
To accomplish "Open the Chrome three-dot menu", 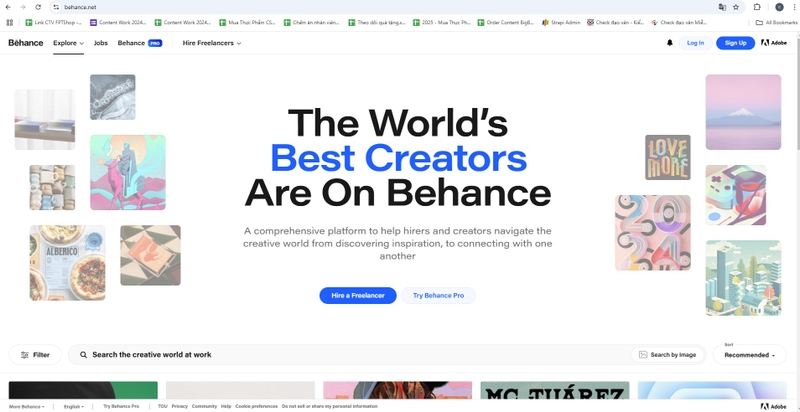I will (794, 7).
